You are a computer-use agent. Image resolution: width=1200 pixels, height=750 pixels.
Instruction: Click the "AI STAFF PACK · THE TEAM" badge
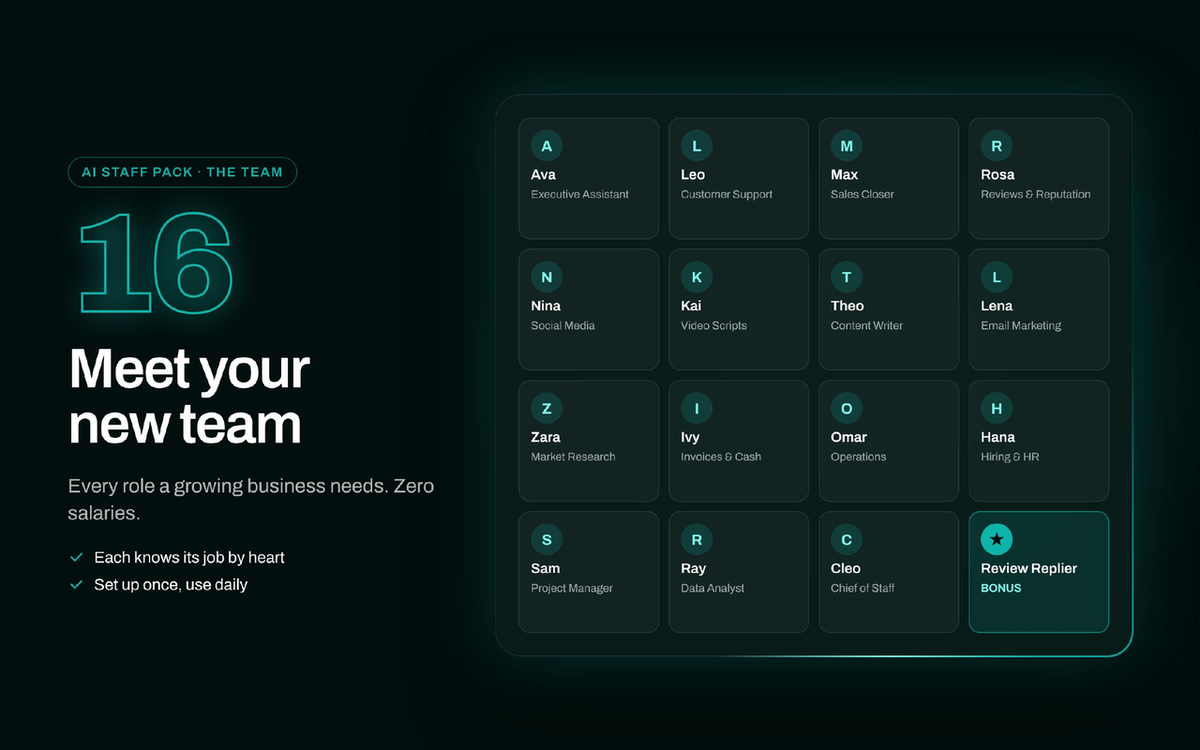[182, 172]
